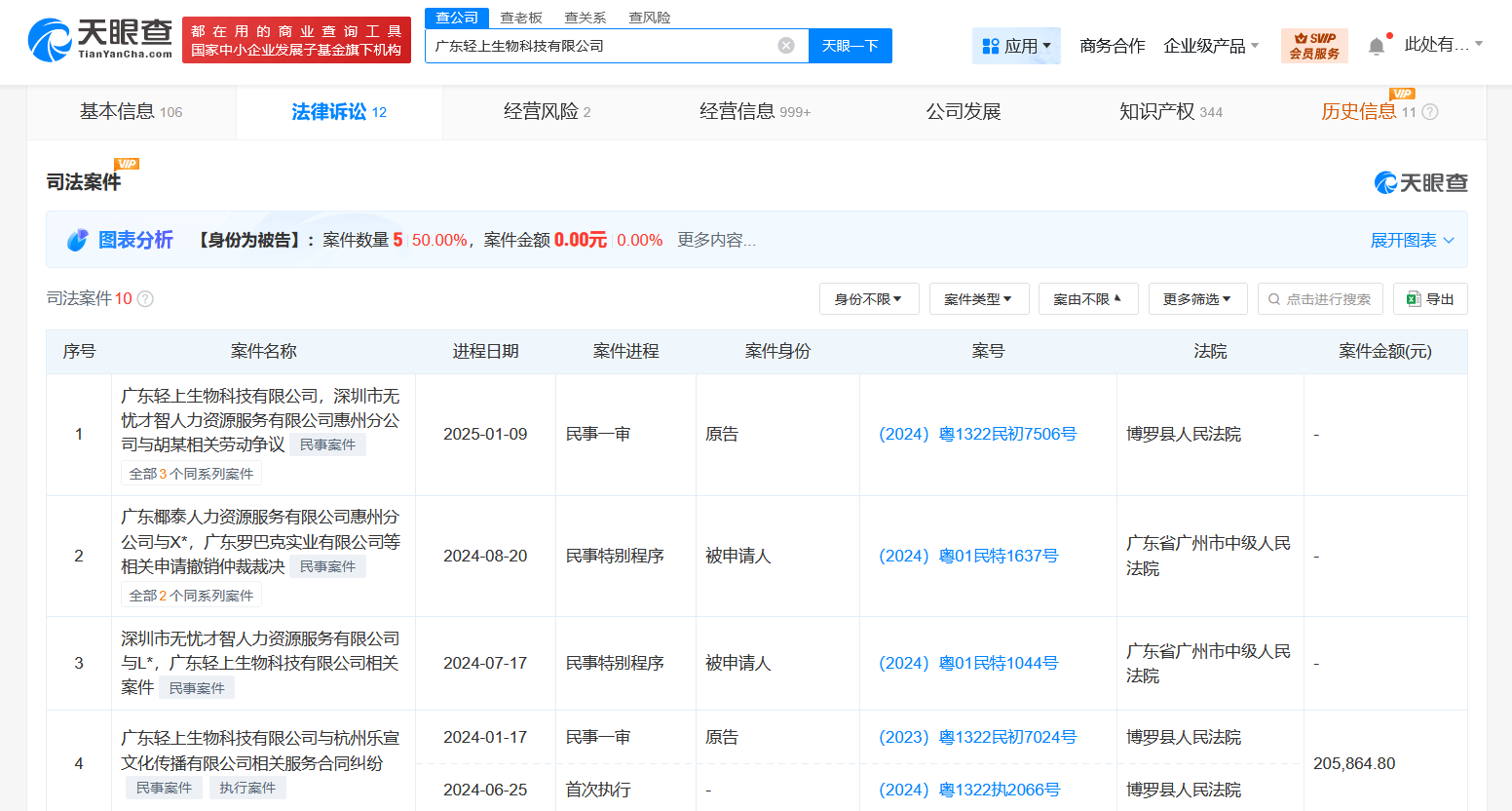Clear search box via circular X icon
Viewport: 1512px width, 811px height.
(x=786, y=45)
